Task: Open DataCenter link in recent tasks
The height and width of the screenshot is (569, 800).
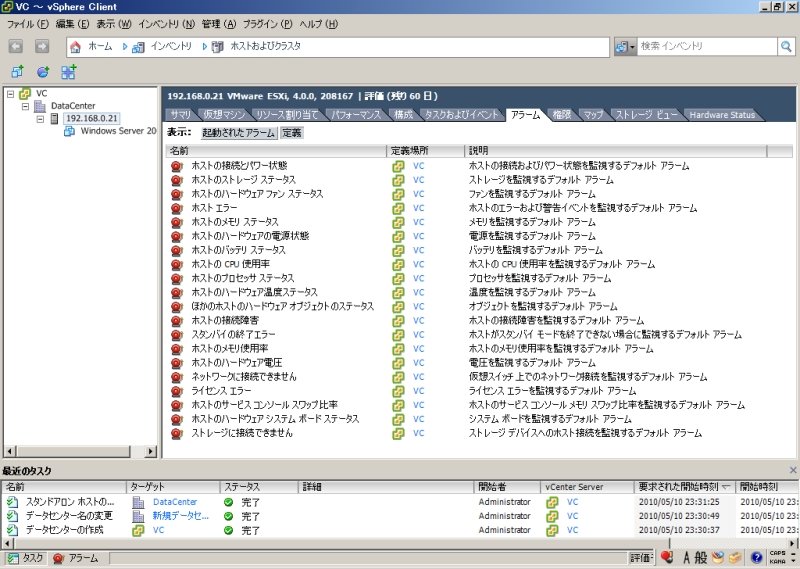Action: click(x=174, y=502)
